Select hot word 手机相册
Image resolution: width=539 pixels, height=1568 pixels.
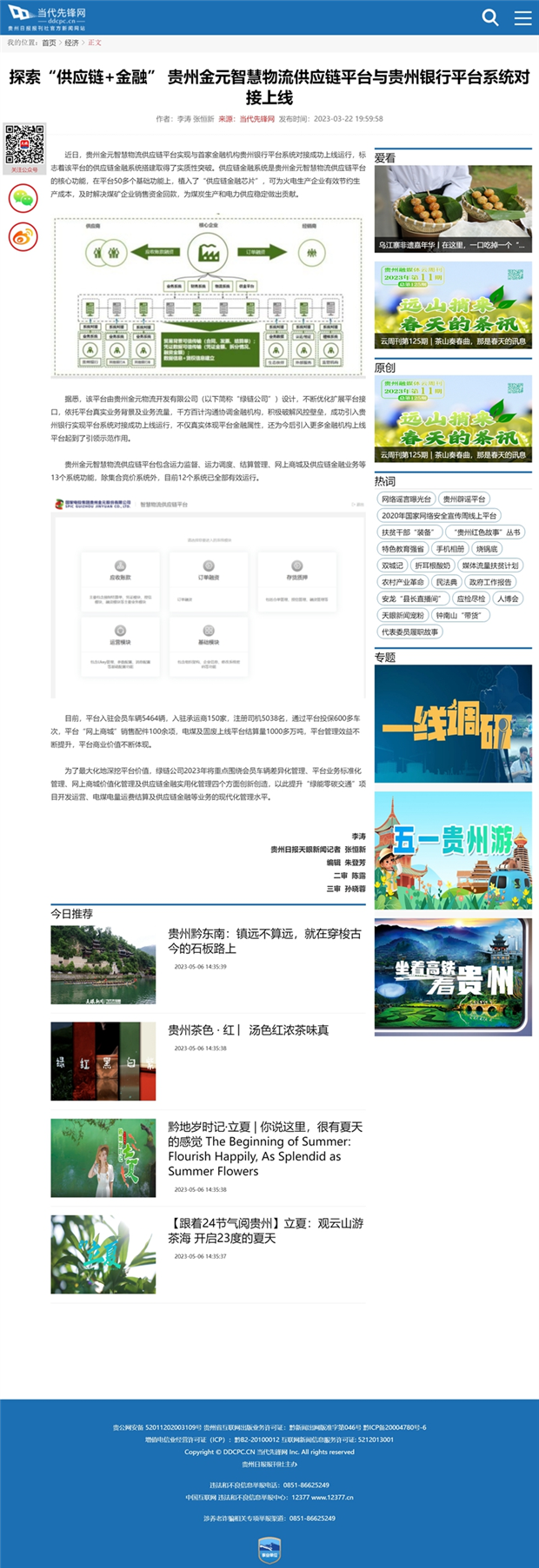450,549
